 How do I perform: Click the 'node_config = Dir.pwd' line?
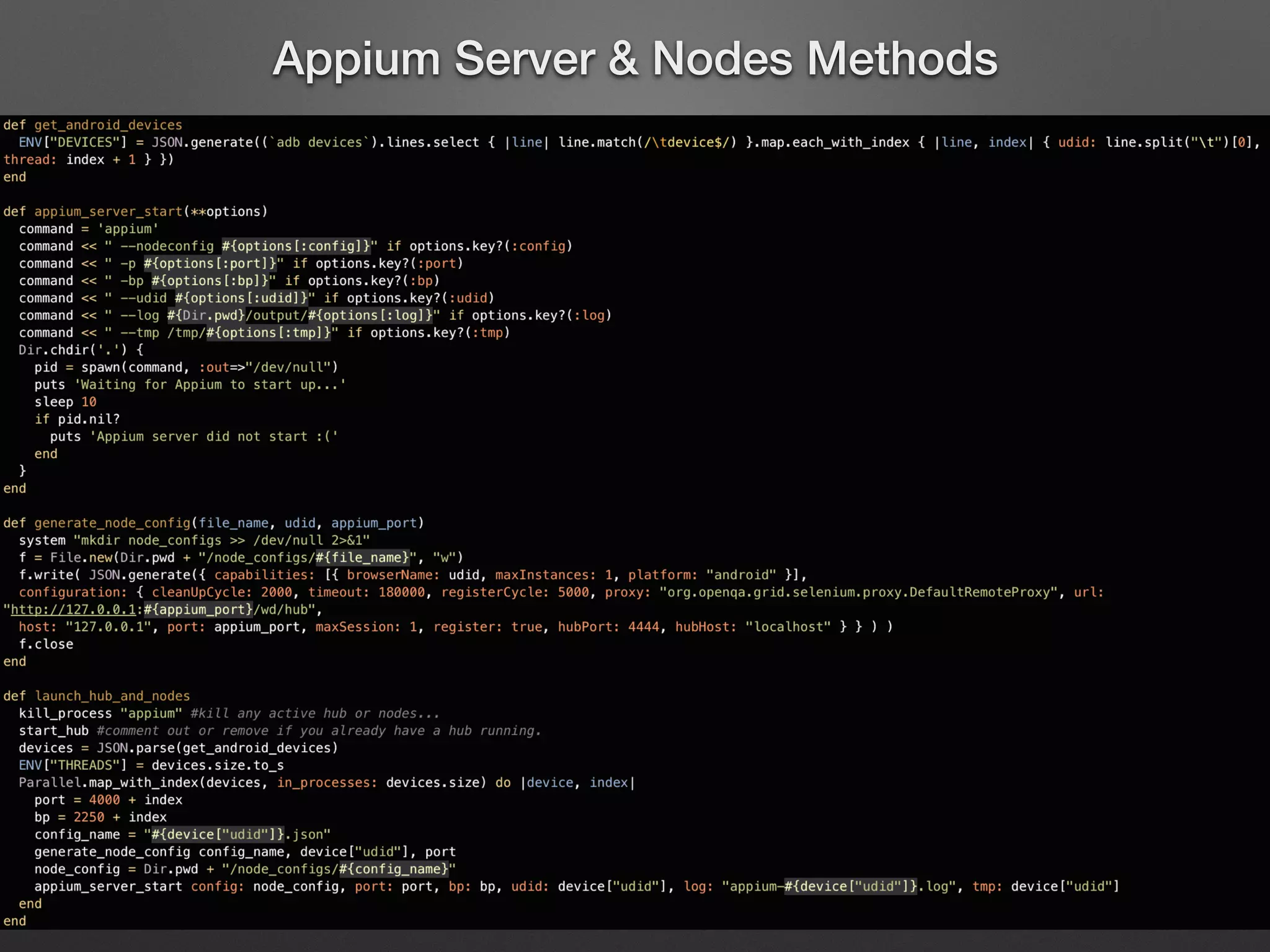pyautogui.click(x=245, y=870)
